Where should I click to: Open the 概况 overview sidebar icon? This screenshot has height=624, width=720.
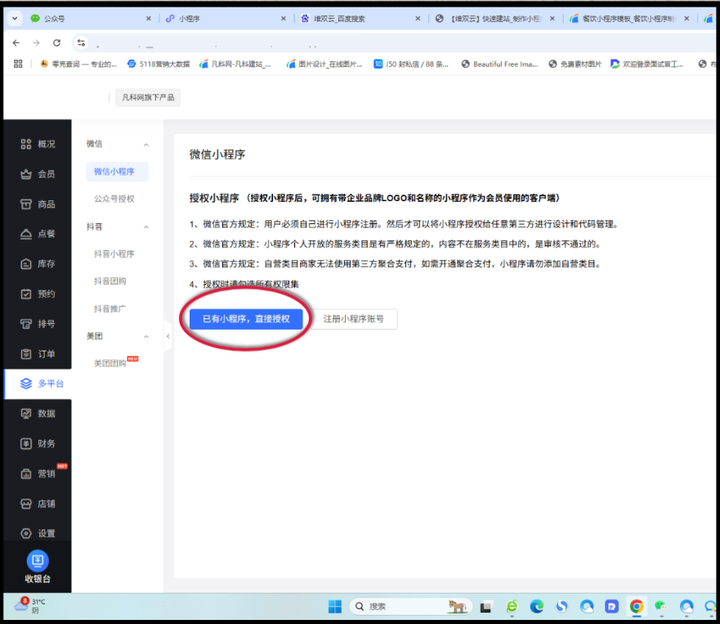coord(27,144)
